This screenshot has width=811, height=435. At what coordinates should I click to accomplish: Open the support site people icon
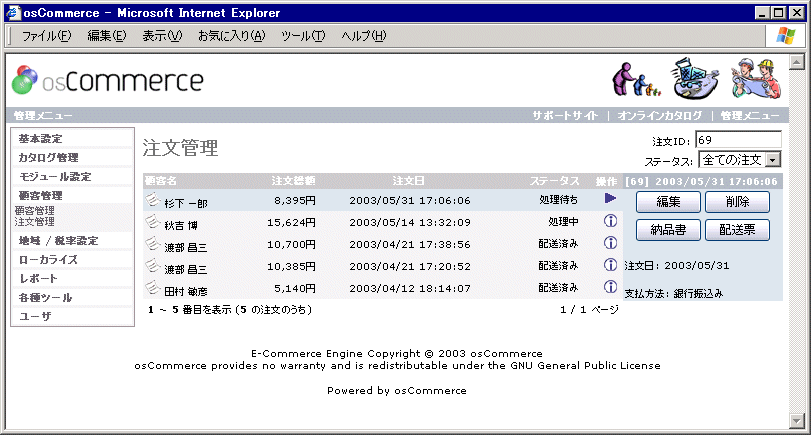tap(636, 79)
